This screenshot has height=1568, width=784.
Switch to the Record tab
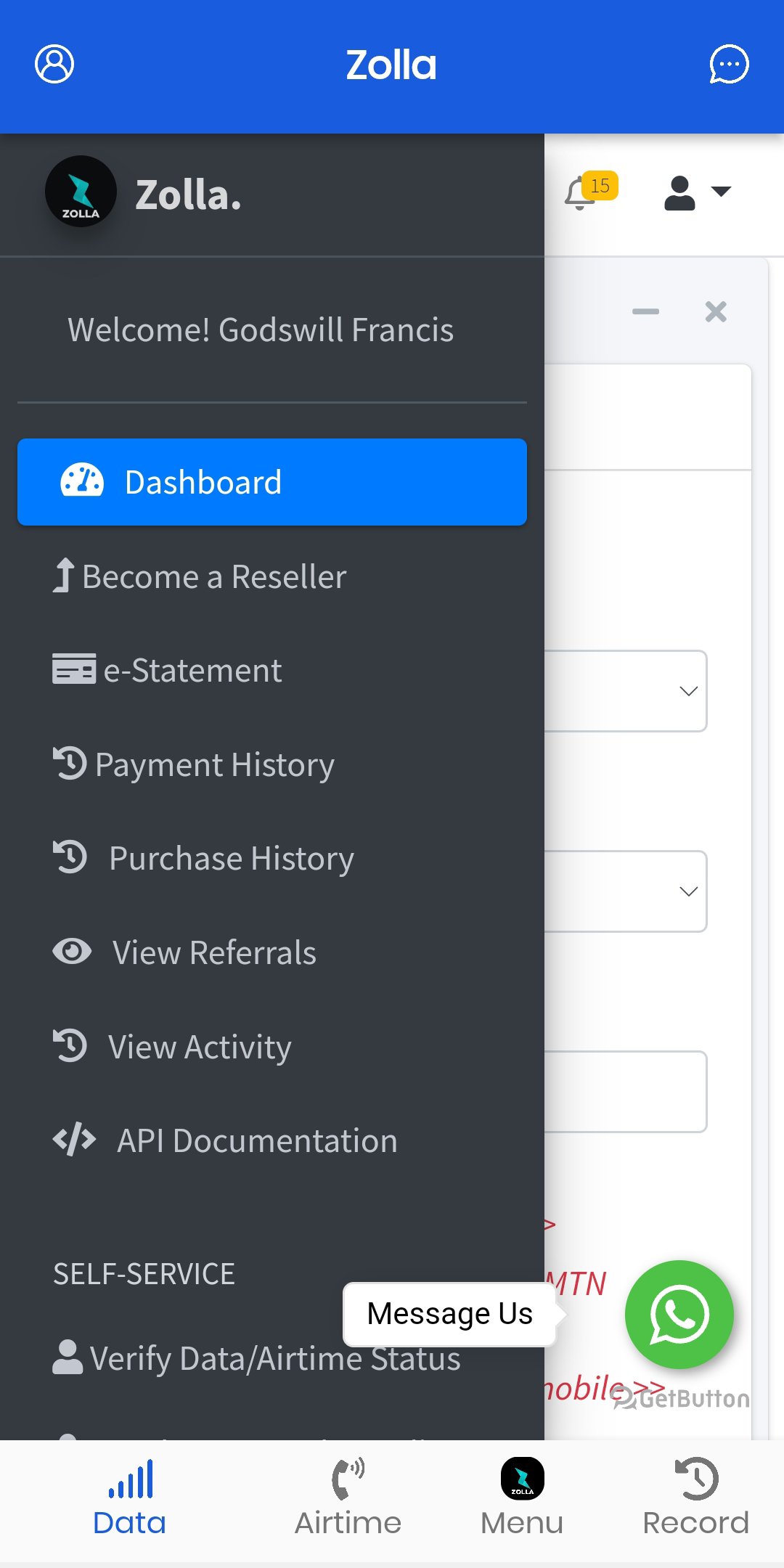(x=695, y=1498)
